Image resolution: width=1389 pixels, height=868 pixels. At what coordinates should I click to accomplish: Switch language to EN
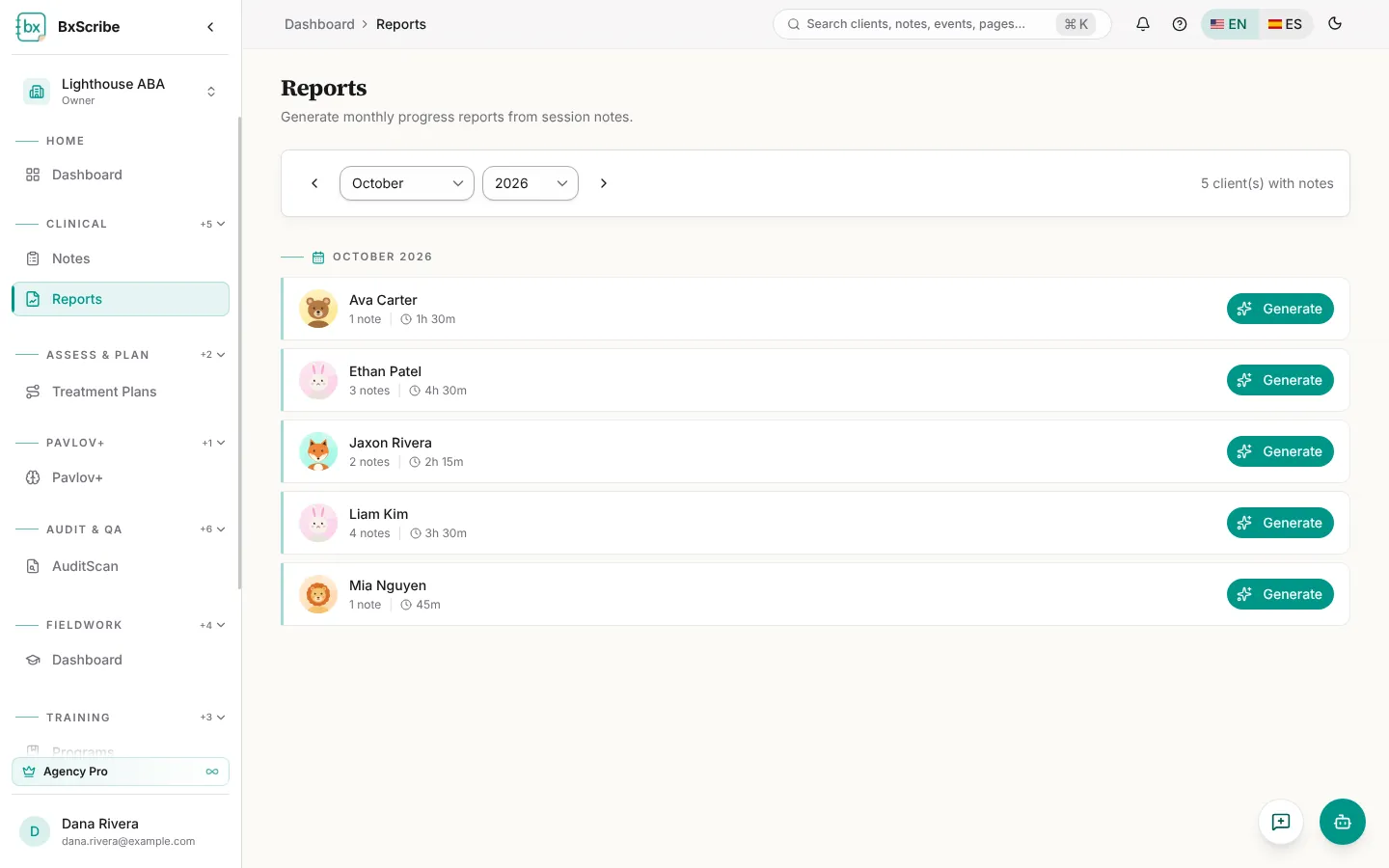(1229, 24)
